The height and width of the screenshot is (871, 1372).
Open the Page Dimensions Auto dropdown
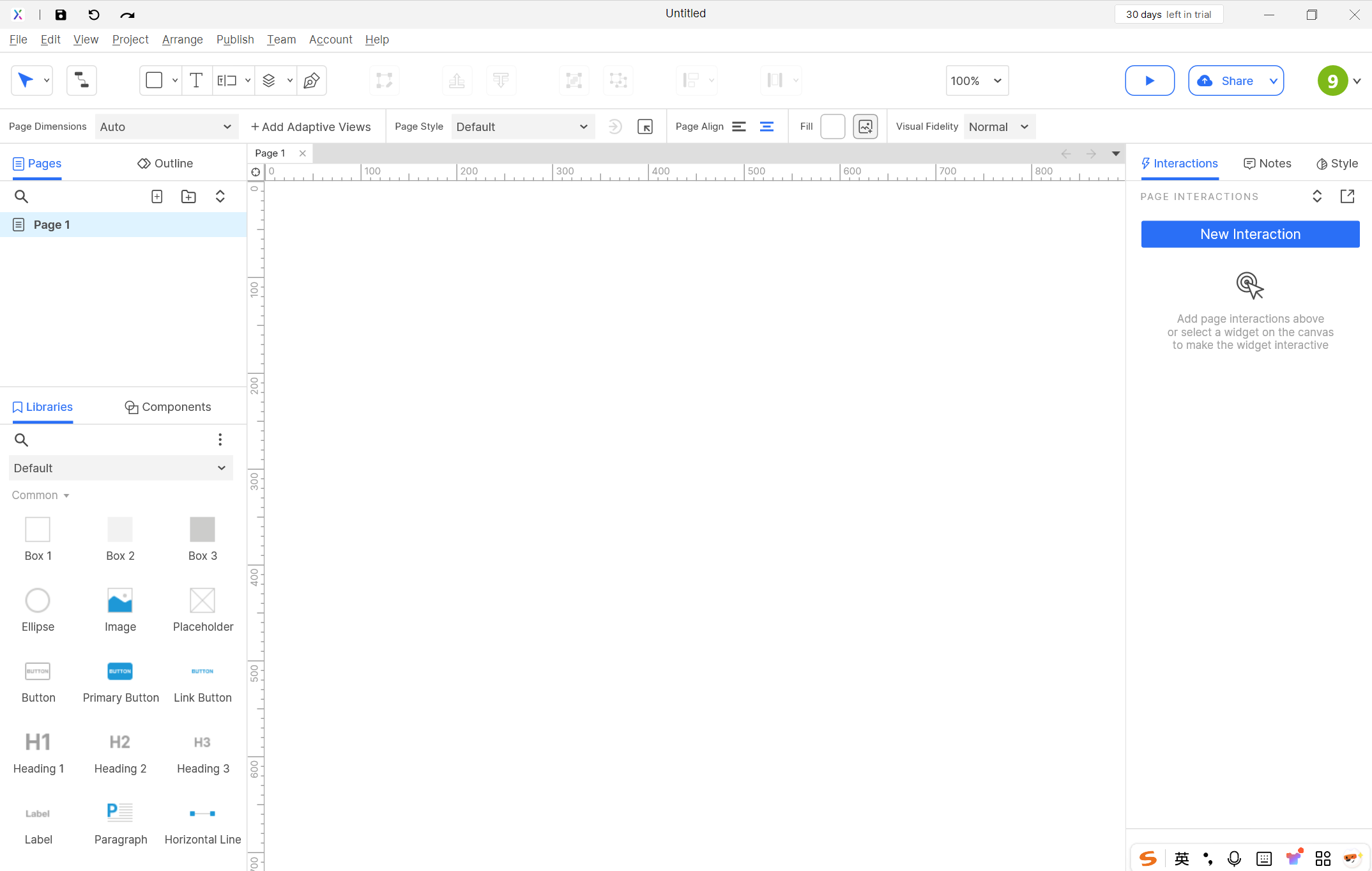click(166, 127)
